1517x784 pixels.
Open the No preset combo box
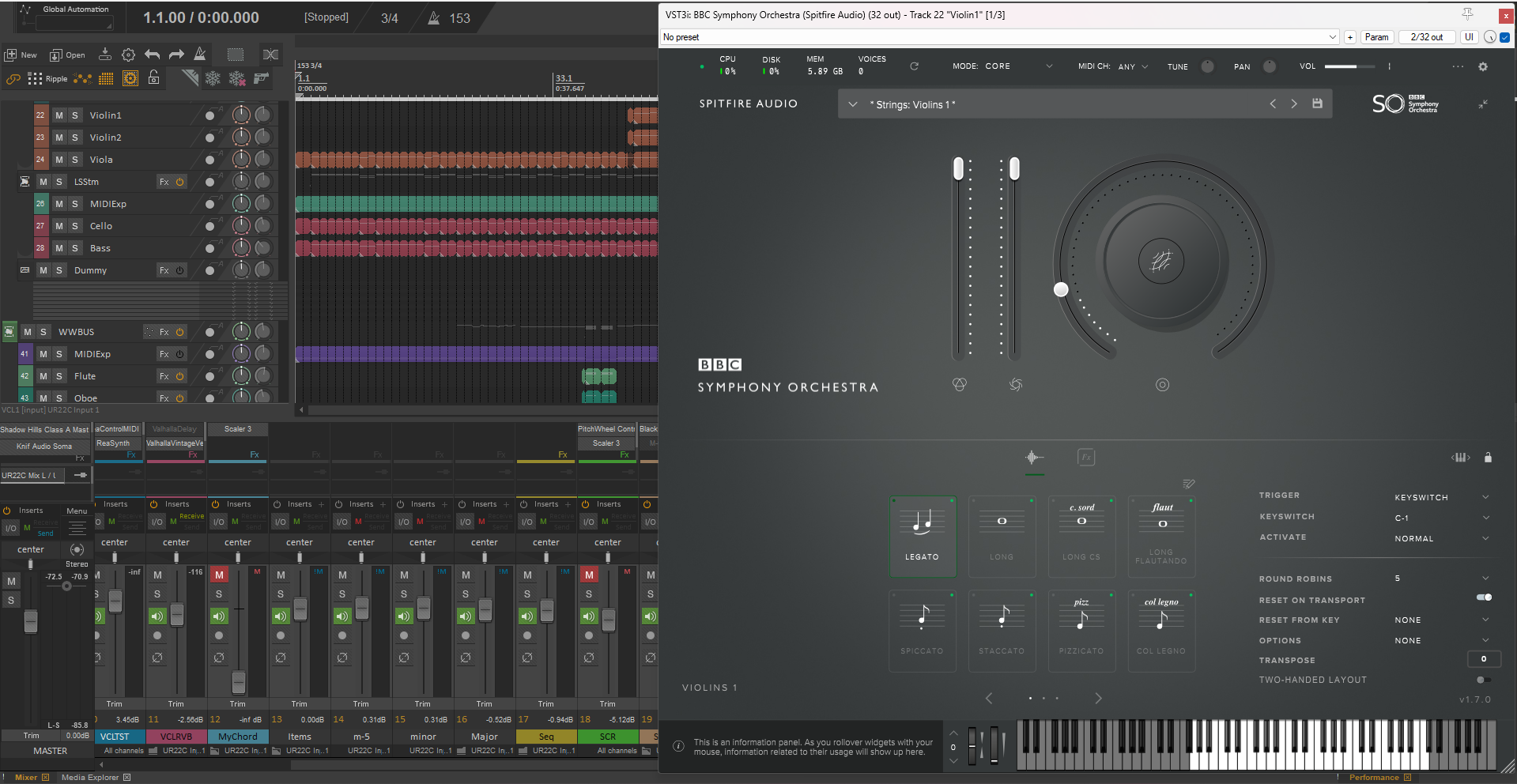(999, 37)
